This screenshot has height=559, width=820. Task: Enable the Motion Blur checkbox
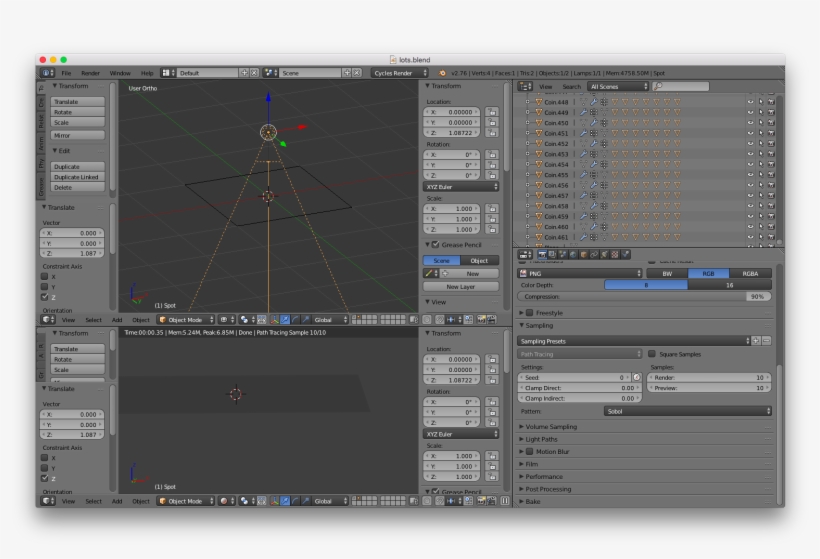coord(529,451)
